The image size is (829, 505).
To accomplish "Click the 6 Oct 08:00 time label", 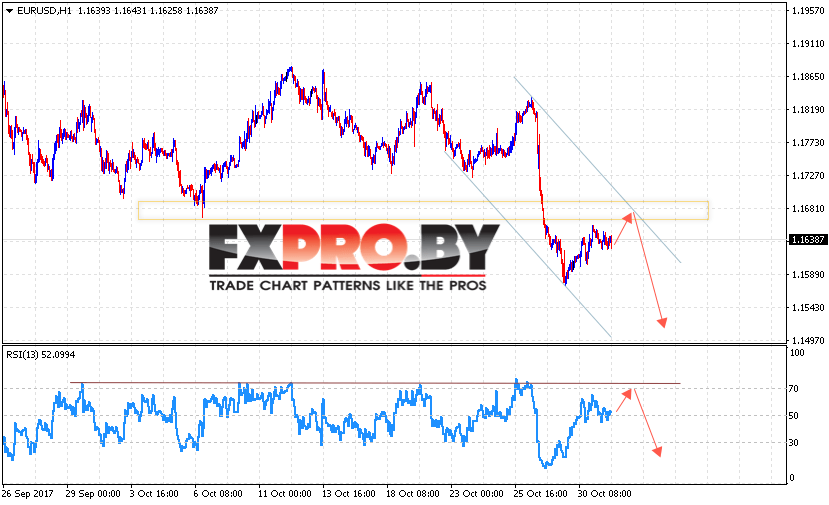I will (x=218, y=494).
